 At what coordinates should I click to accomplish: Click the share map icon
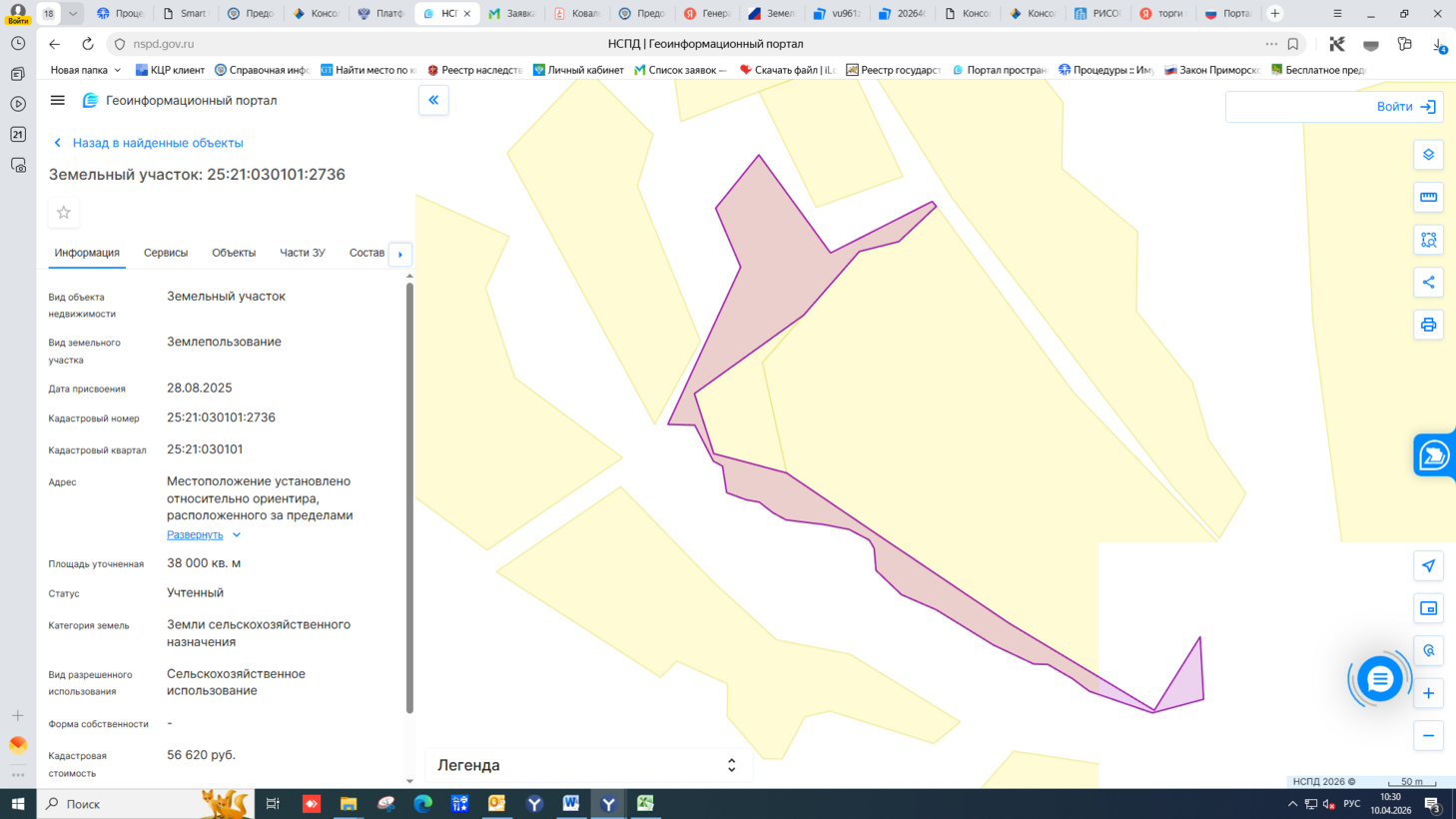pos(1428,283)
